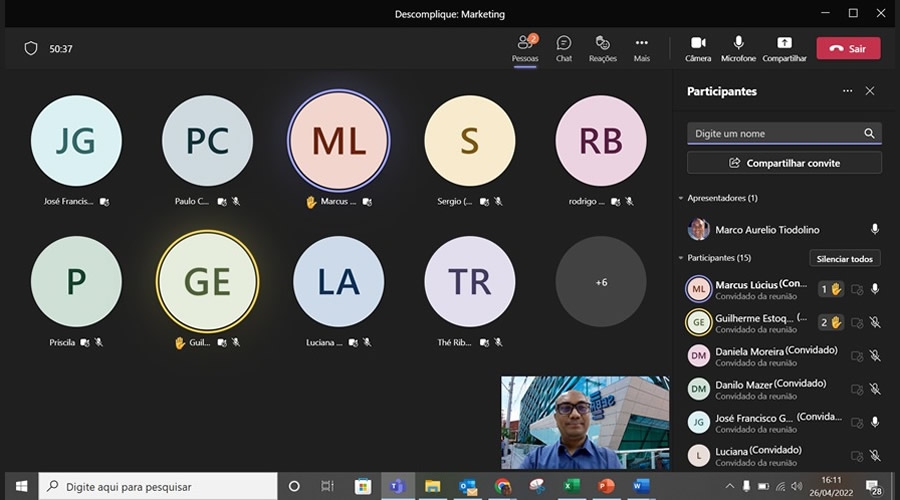Click the shield security icon
Image resolution: width=900 pixels, height=500 pixels.
tap(31, 48)
